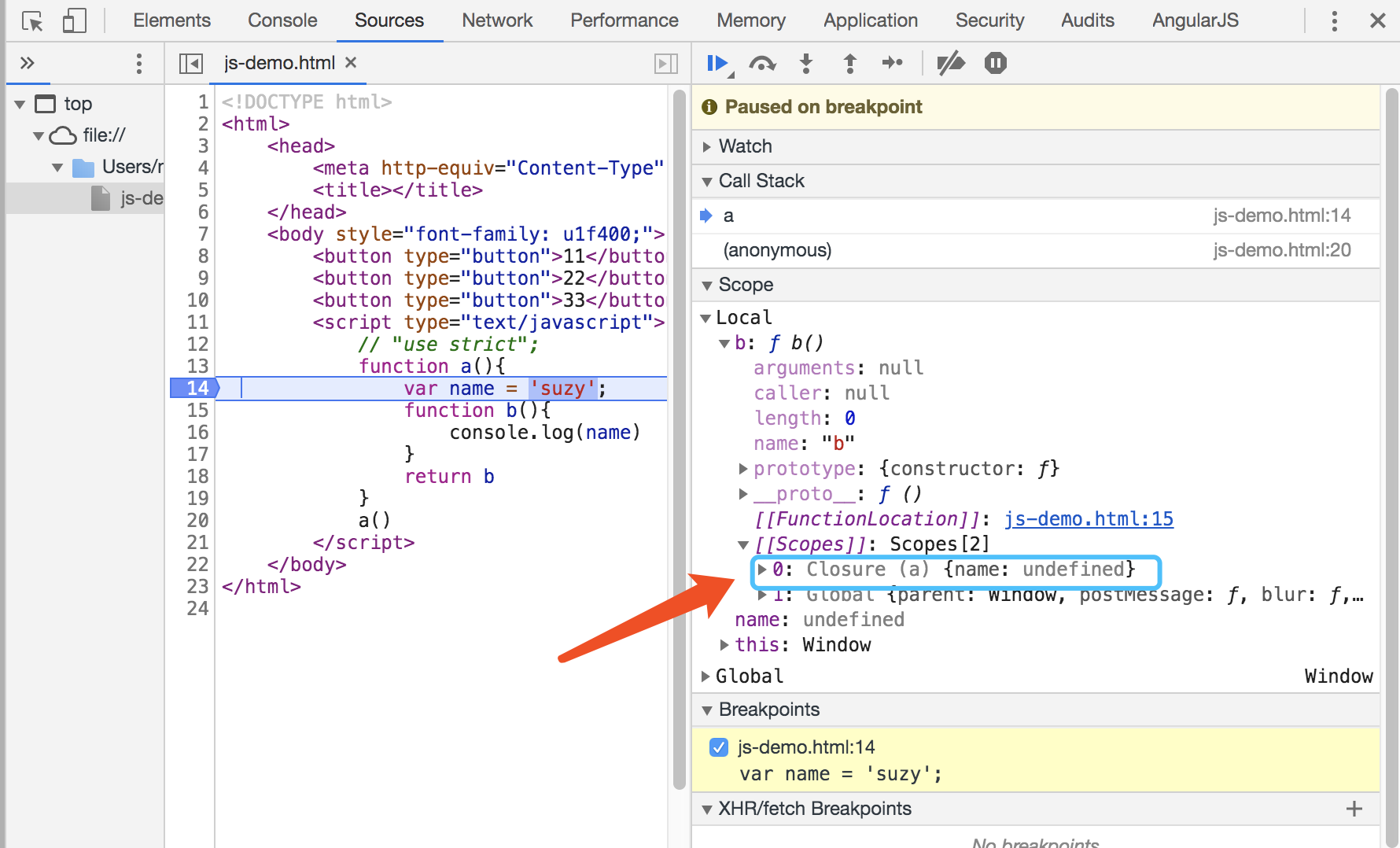Open navigator pane three-dot menu
Screen dimensions: 1400x848
pos(139,63)
